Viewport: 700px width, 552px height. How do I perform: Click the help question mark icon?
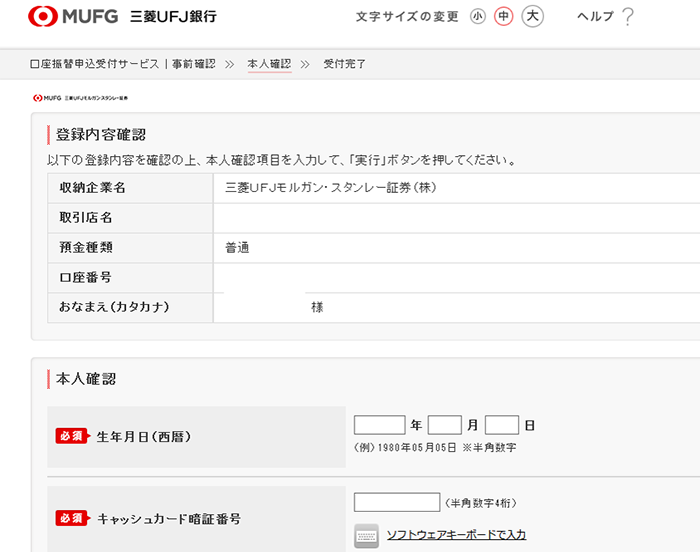coord(628,17)
